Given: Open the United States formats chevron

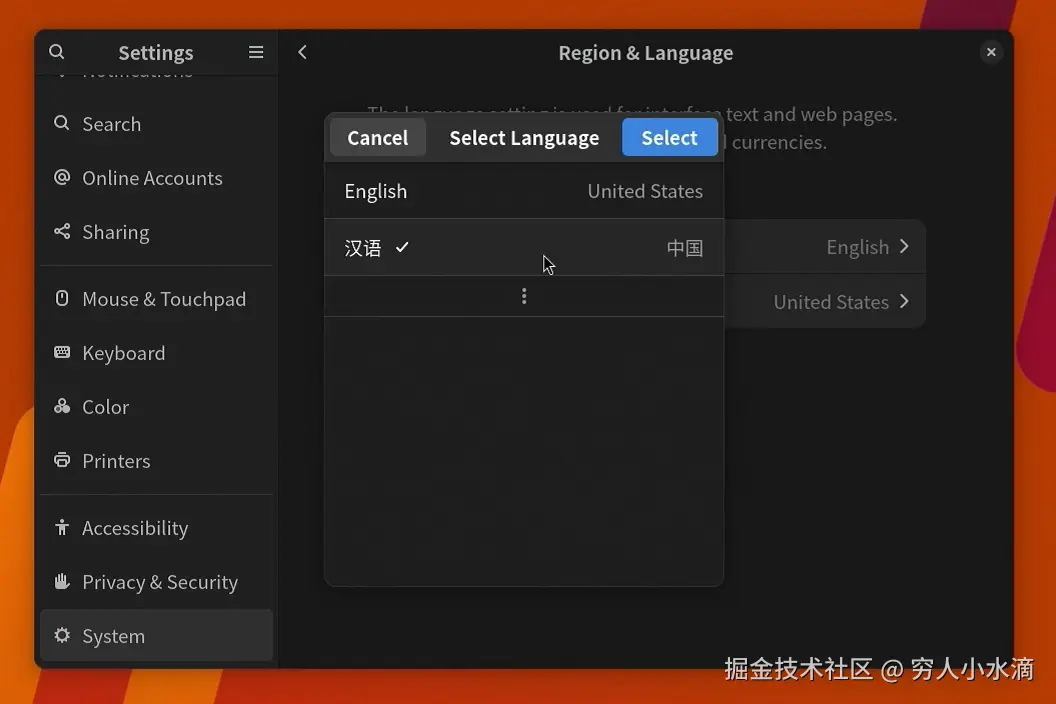Looking at the screenshot, I should pos(904,301).
